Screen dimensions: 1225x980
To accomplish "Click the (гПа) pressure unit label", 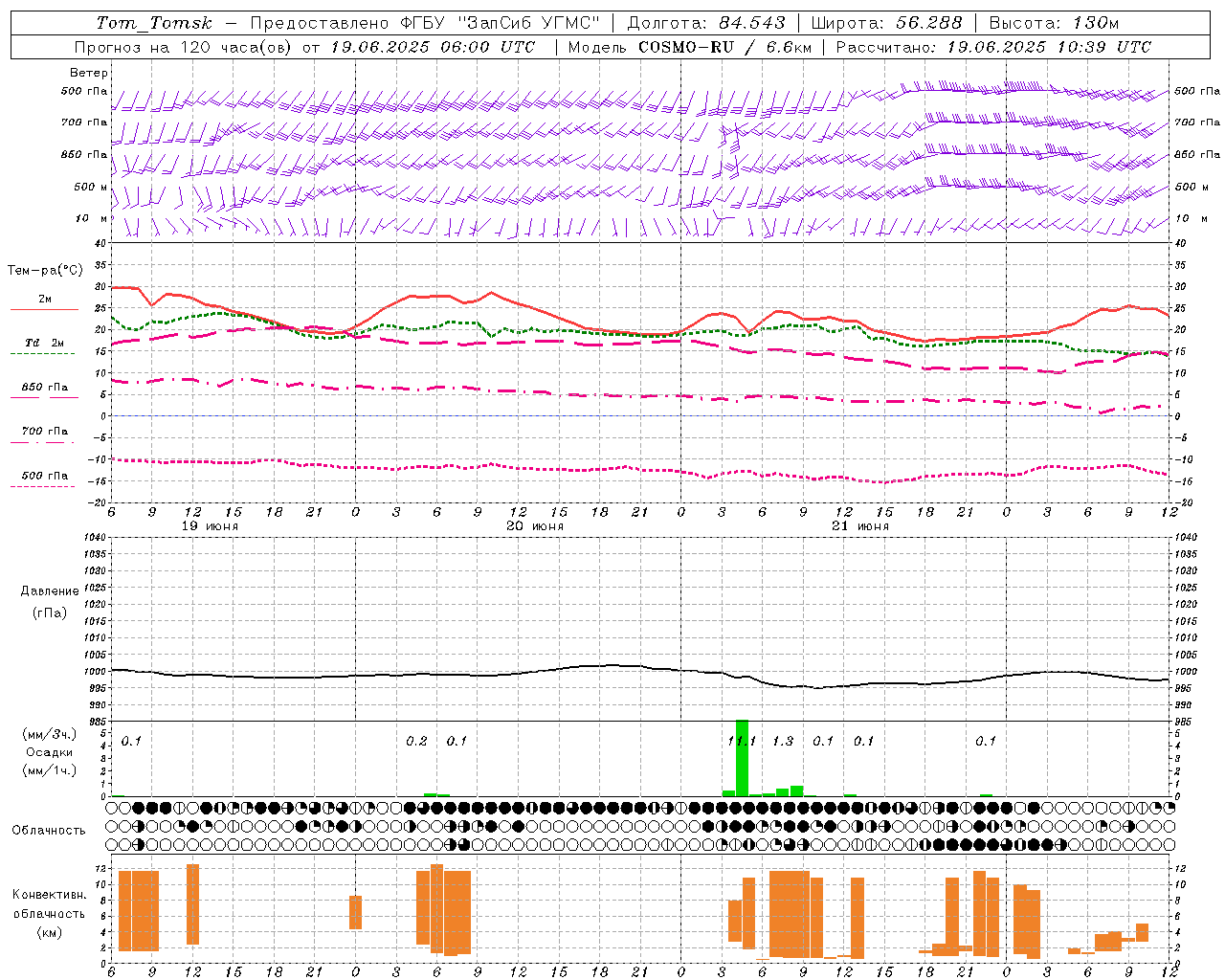I will click(x=50, y=612).
